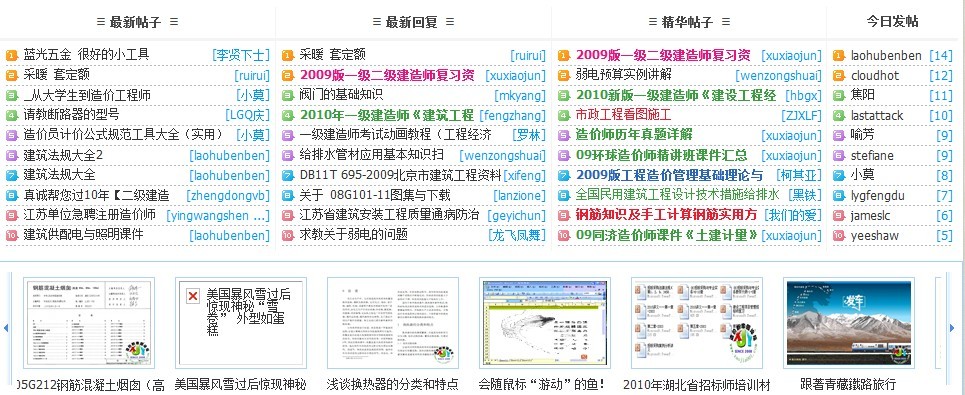Click broken image icon in 美国暴风雪 thumbnail
The height and width of the screenshot is (395, 965).
(193, 296)
